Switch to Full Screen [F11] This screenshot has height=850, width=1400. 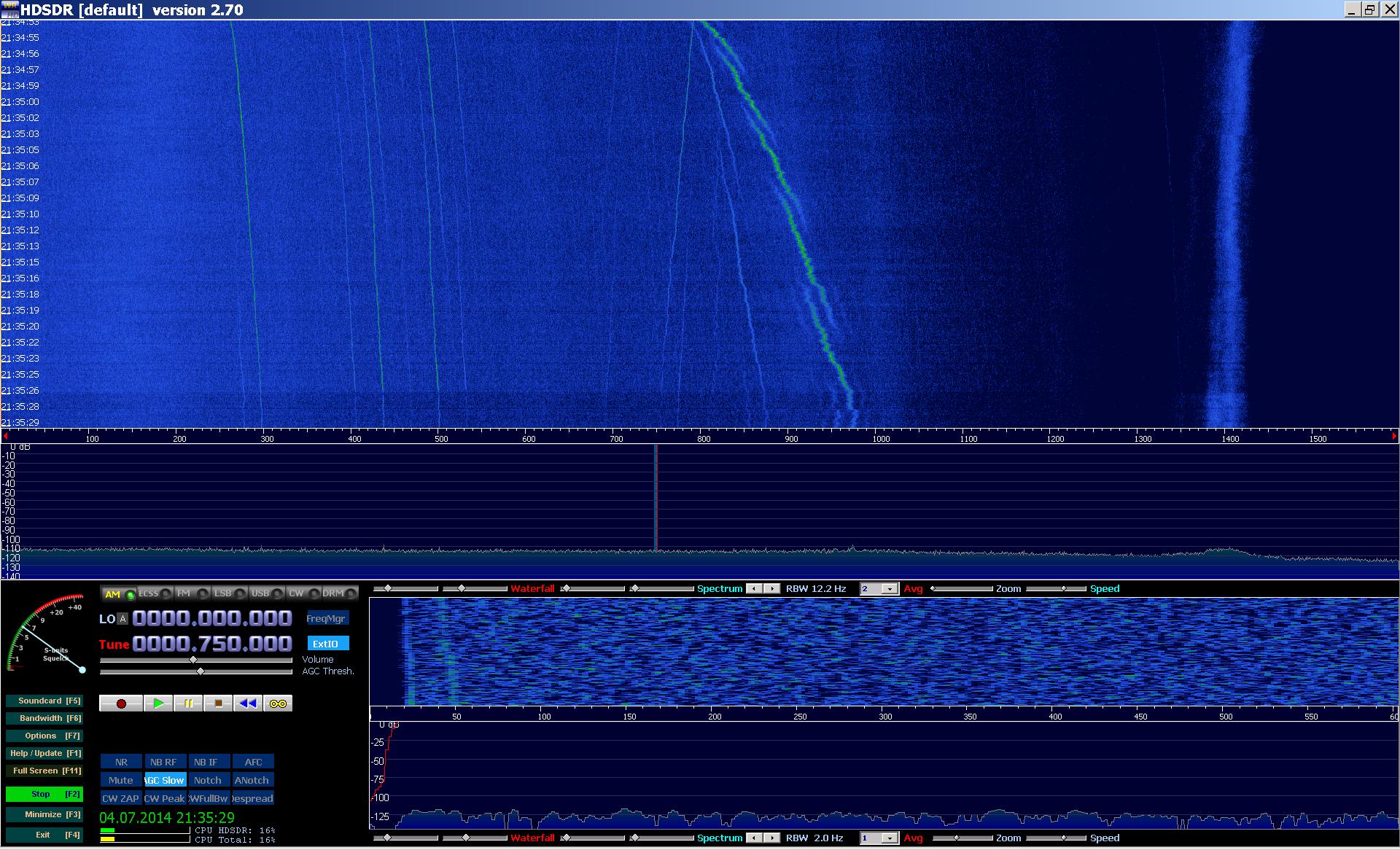click(44, 771)
